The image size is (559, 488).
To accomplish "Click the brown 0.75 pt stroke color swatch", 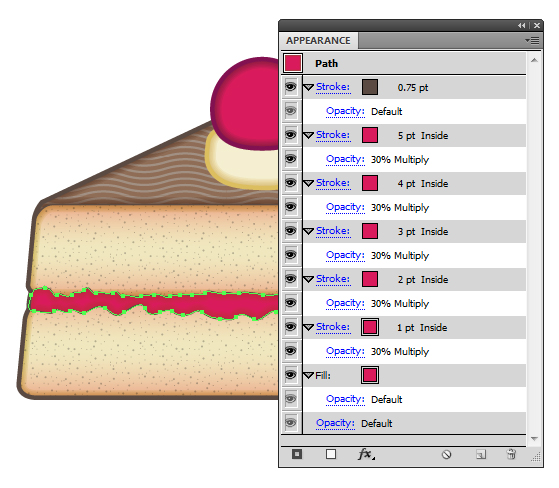I will [x=370, y=87].
